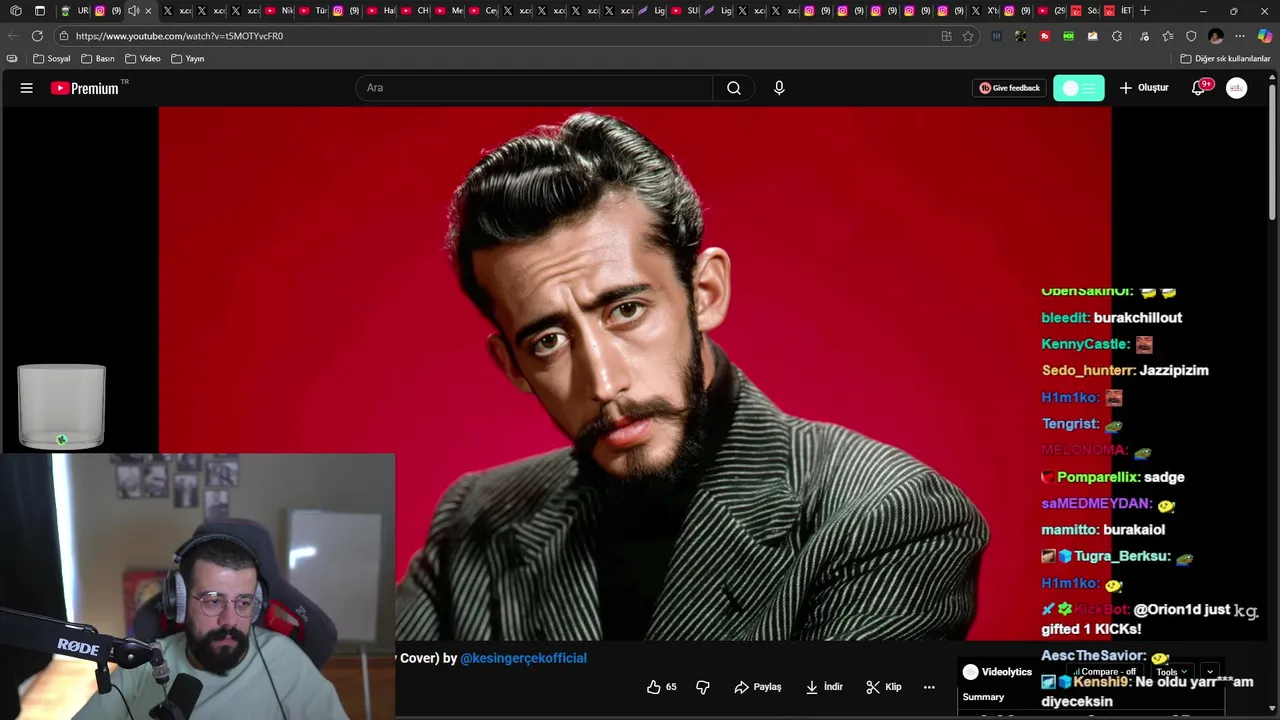Image resolution: width=1280 pixels, height=720 pixels.
Task: Click the browser address bar URL
Action: point(180,36)
